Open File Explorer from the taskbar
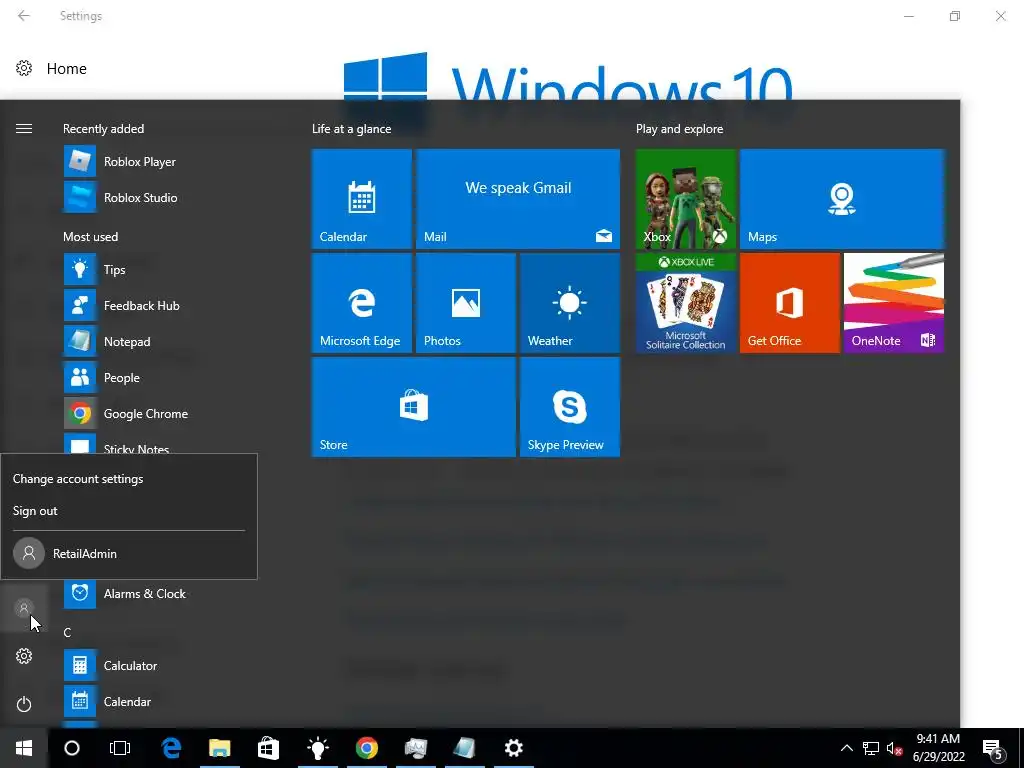This screenshot has width=1024, height=768. pos(219,748)
